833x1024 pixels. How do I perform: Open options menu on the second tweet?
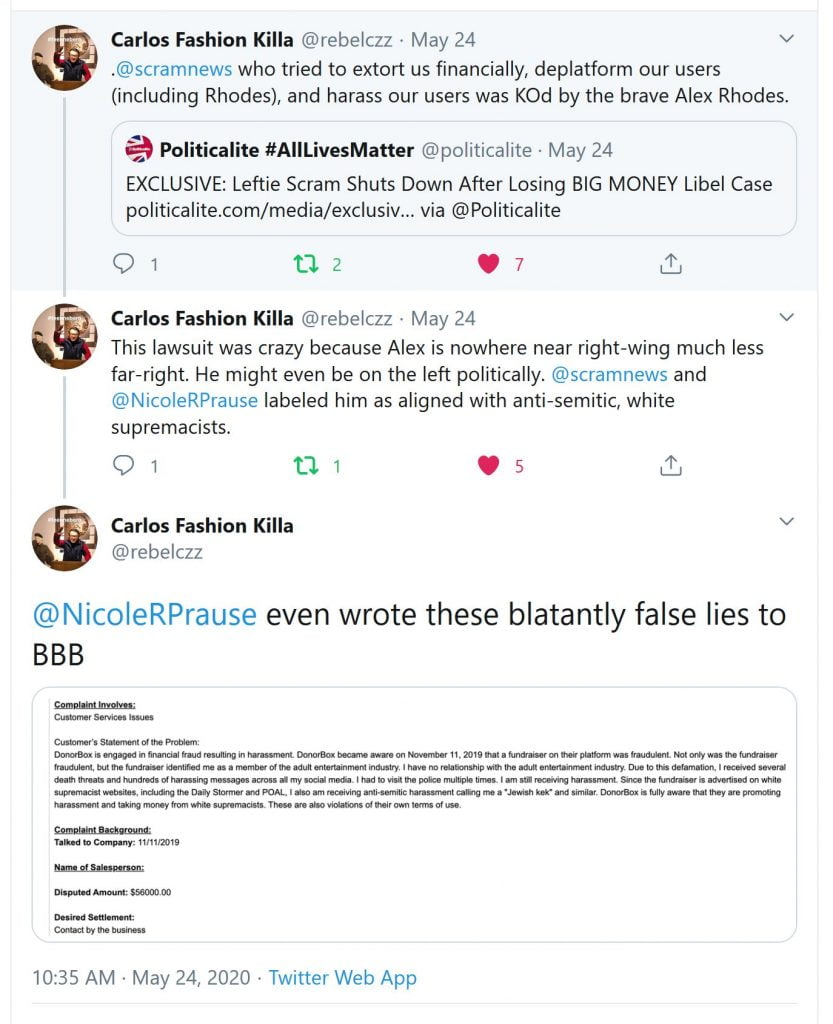coord(787,317)
